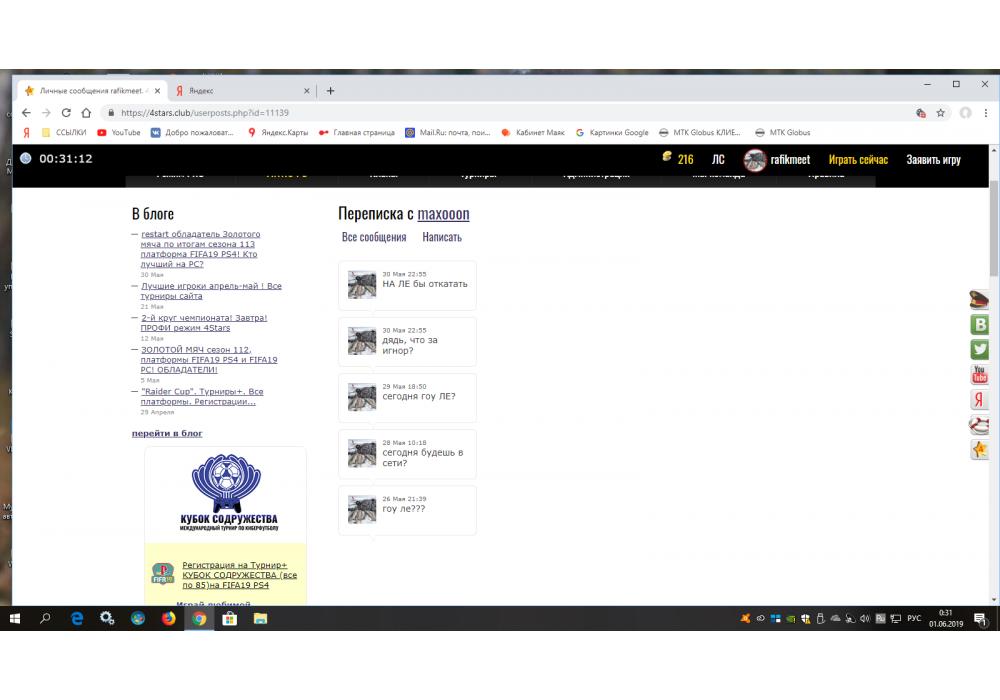This screenshot has width=1000, height=700.
Task: Click the site clock icon beside 00:31:12
Action: (x=26, y=159)
